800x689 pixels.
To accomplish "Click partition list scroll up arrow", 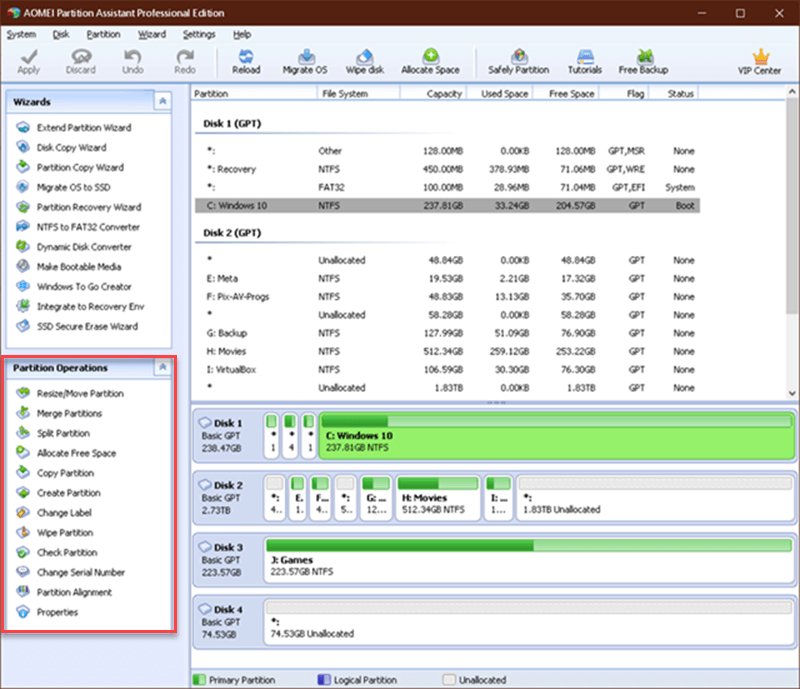I will 792,92.
